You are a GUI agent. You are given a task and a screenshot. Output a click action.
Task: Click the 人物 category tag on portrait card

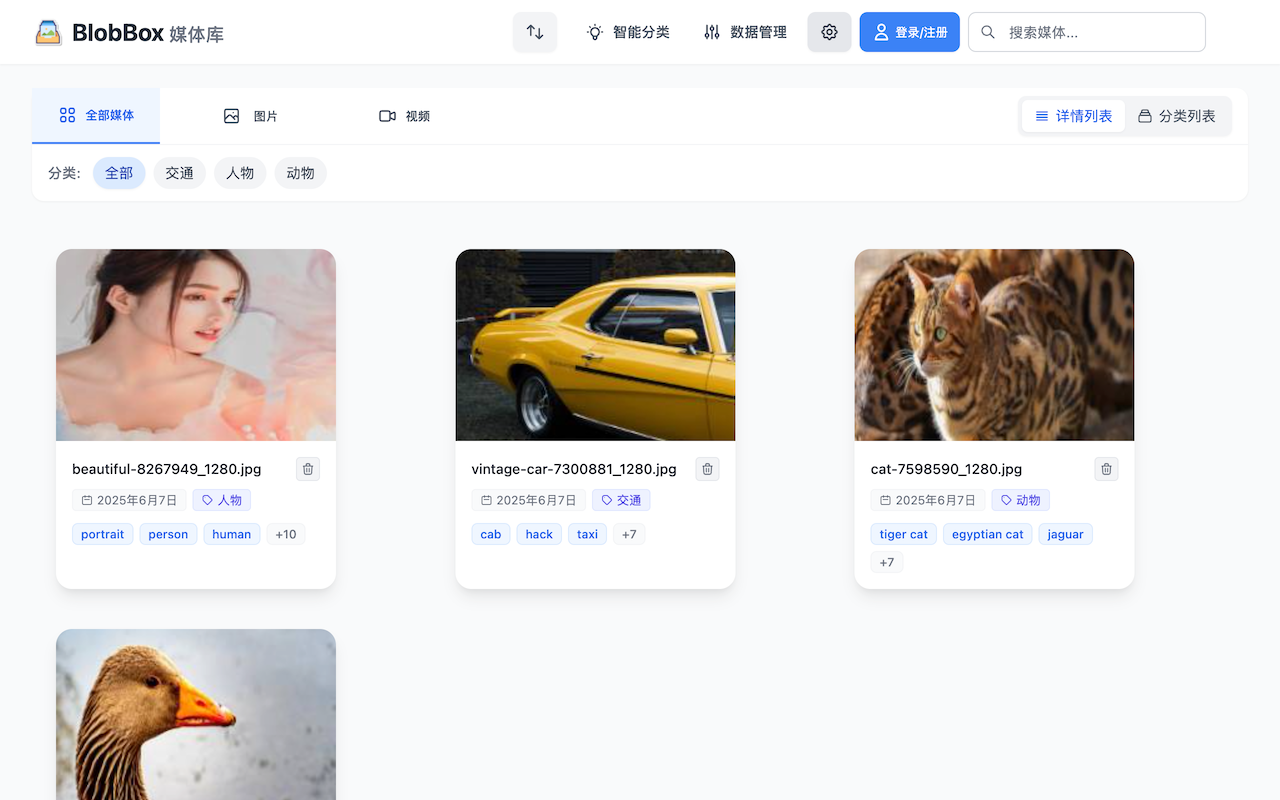click(x=222, y=500)
